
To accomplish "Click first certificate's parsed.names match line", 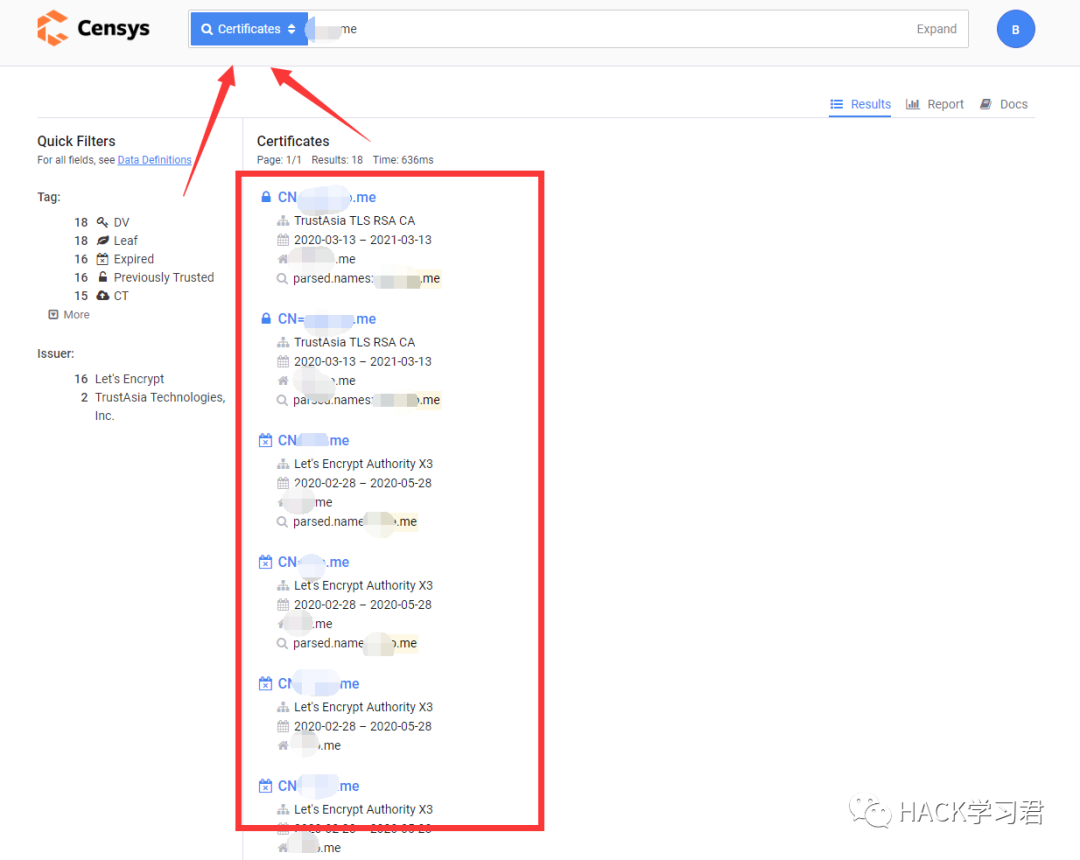I will pos(359,278).
